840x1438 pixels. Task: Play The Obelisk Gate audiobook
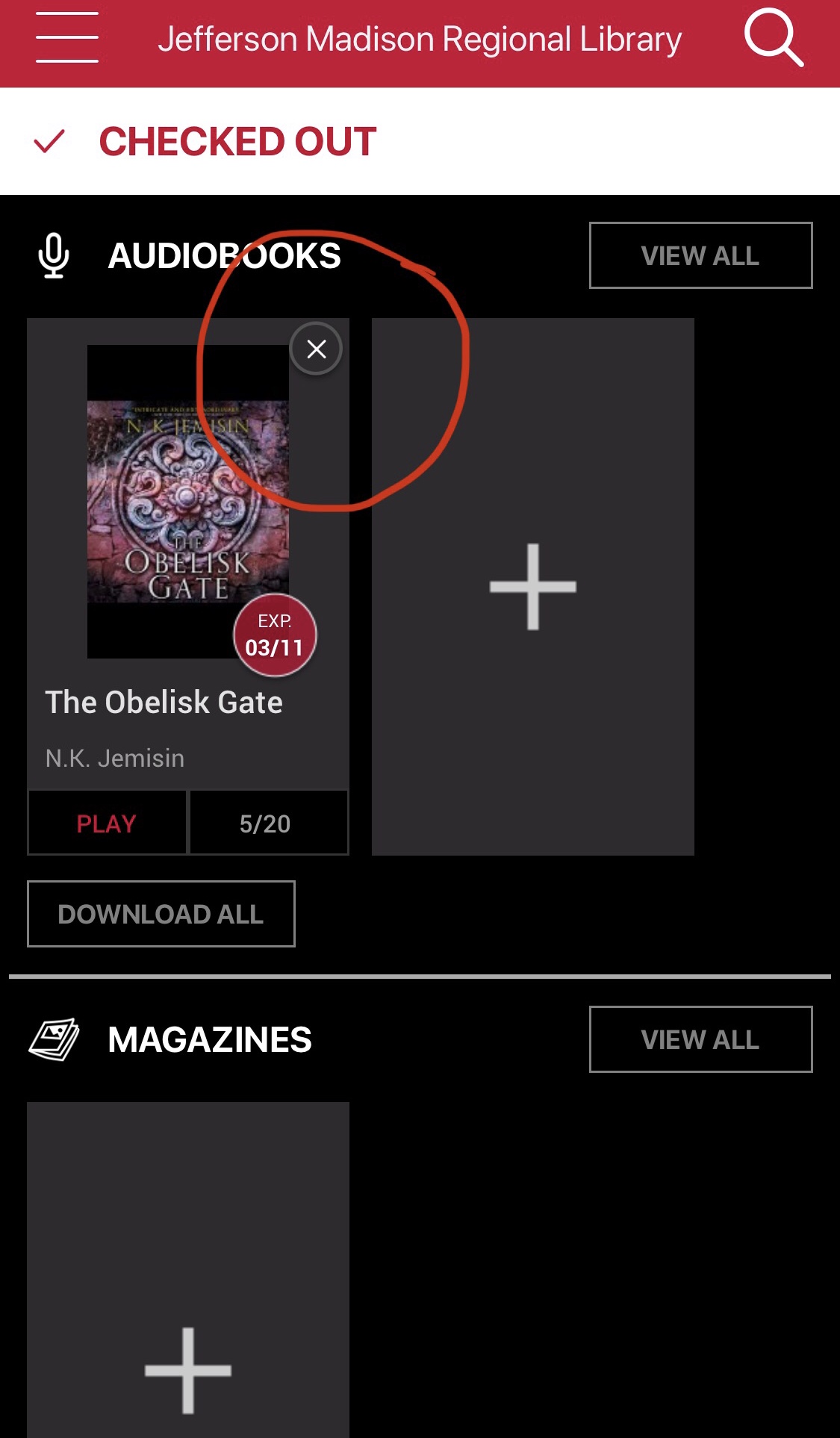coord(107,823)
